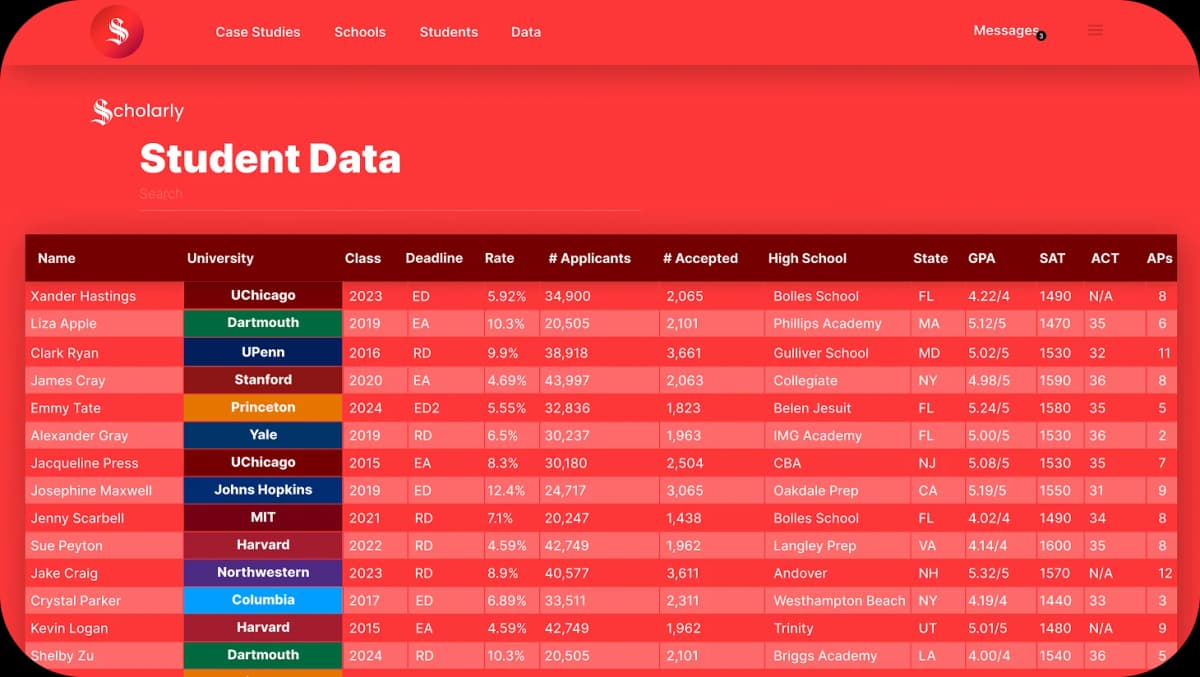Click the IMG Academy cell
The width and height of the screenshot is (1200, 677).
(817, 436)
